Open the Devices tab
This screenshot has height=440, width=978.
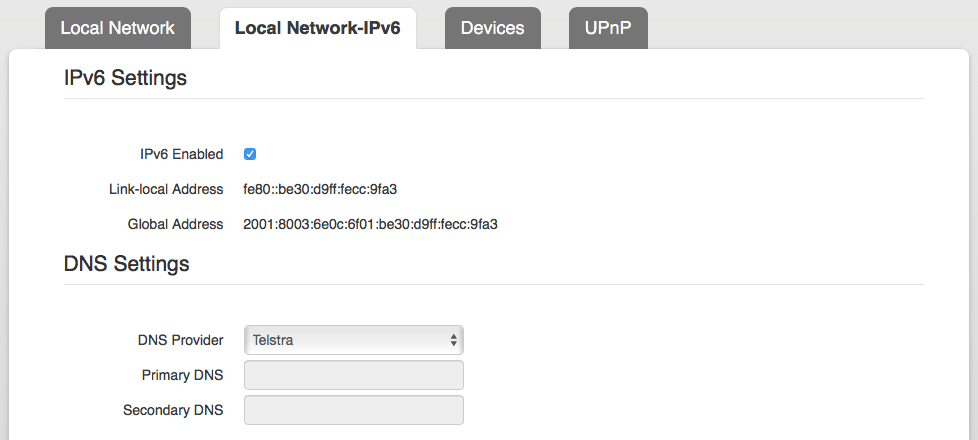pos(493,28)
